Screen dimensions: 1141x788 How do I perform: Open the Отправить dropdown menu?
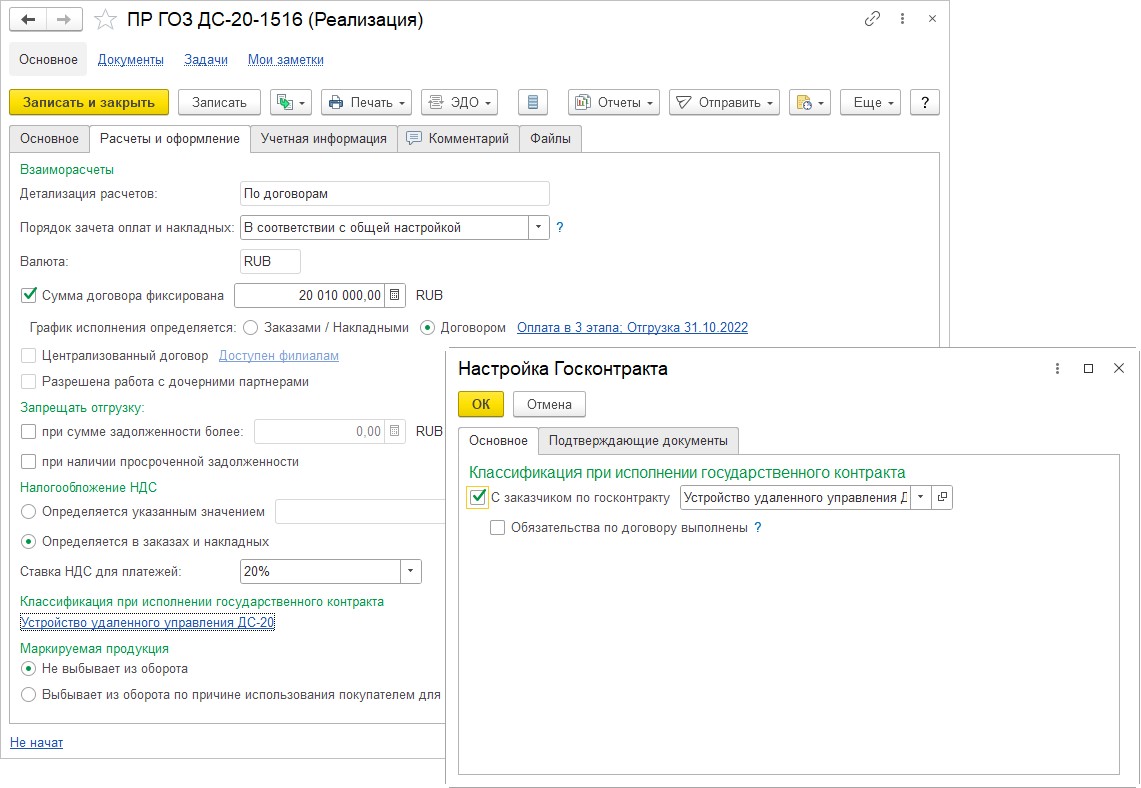pos(724,103)
